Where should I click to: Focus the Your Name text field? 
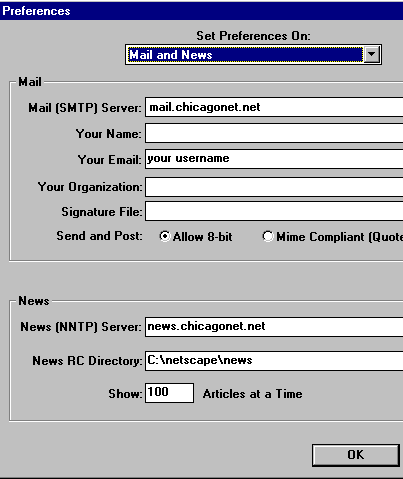click(274, 133)
